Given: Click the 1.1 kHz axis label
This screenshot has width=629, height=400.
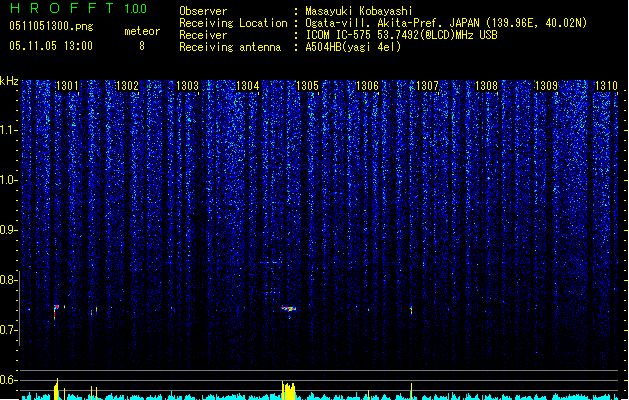Looking at the screenshot, I should click(x=8, y=130).
